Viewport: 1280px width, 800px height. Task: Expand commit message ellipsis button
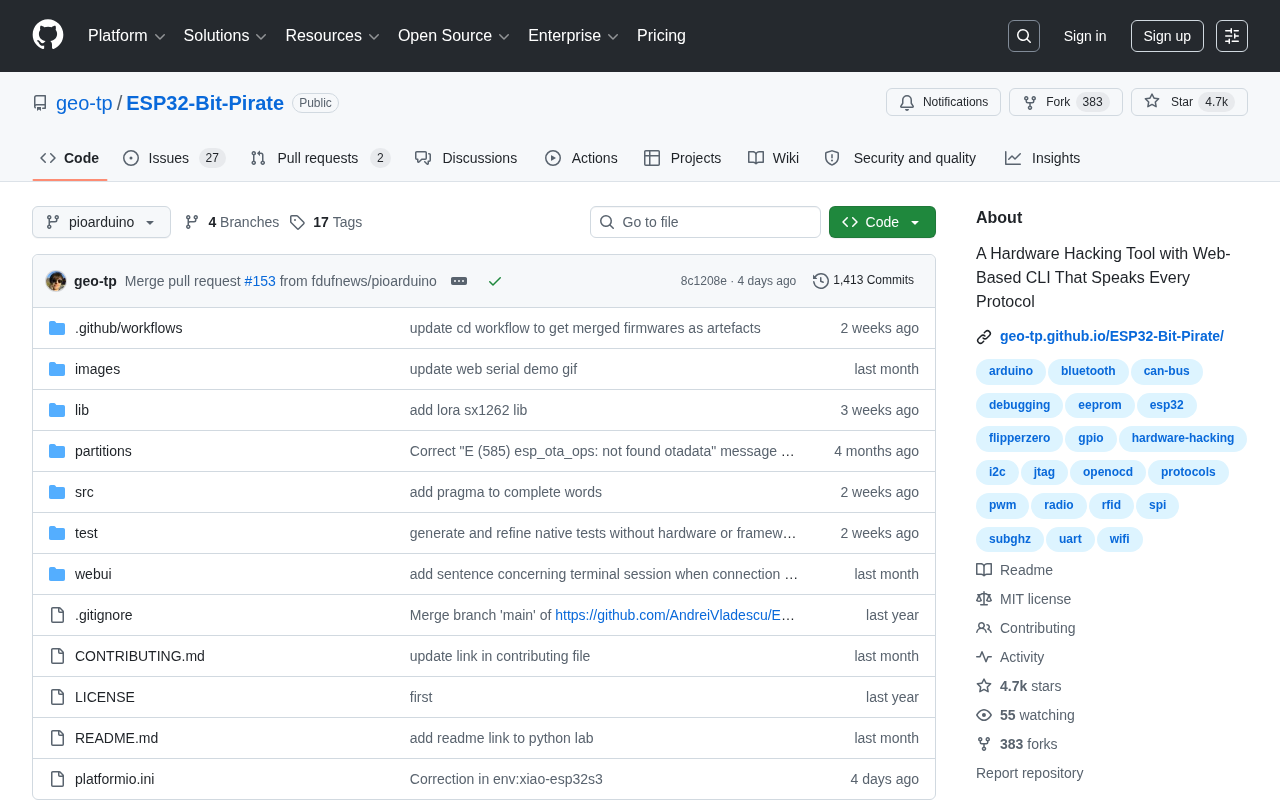tap(459, 281)
